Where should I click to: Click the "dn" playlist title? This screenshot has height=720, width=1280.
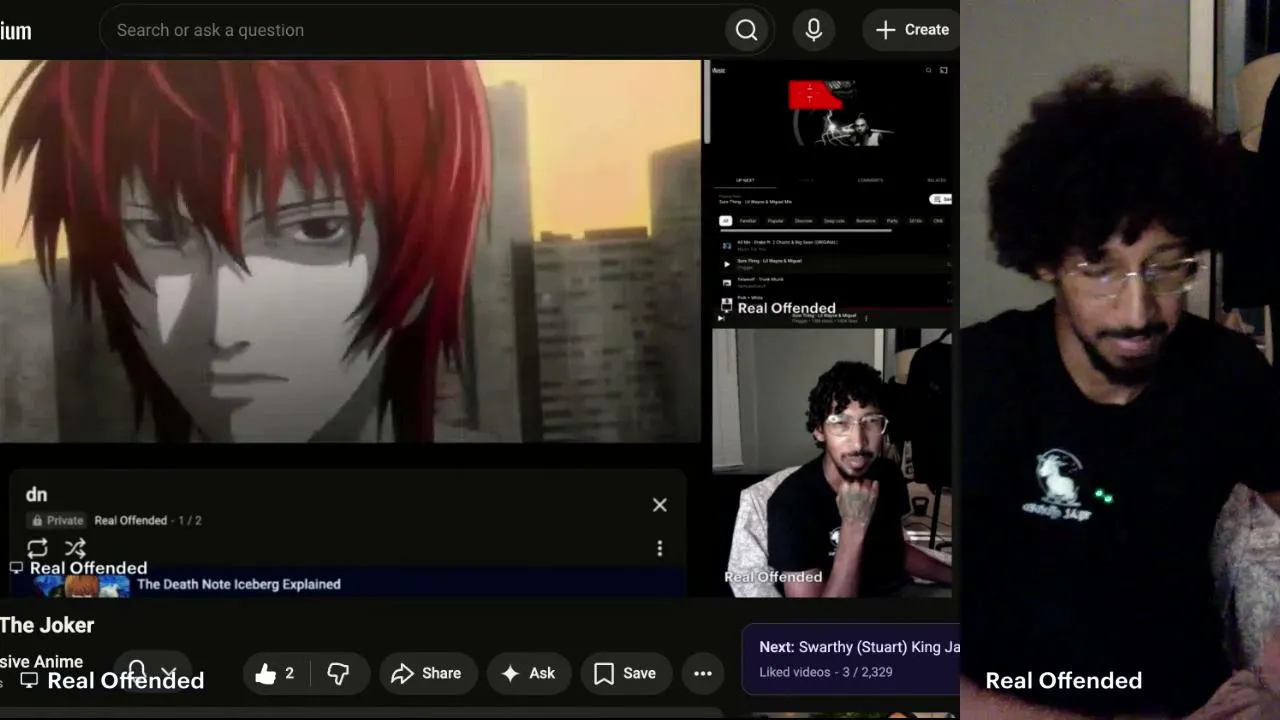(37, 494)
